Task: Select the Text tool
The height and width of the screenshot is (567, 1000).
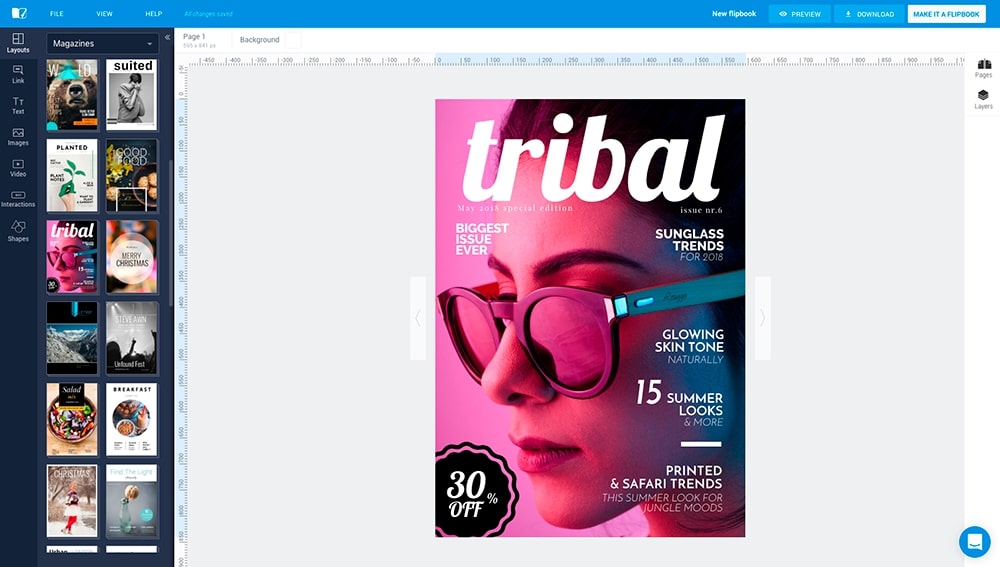Action: (18, 105)
